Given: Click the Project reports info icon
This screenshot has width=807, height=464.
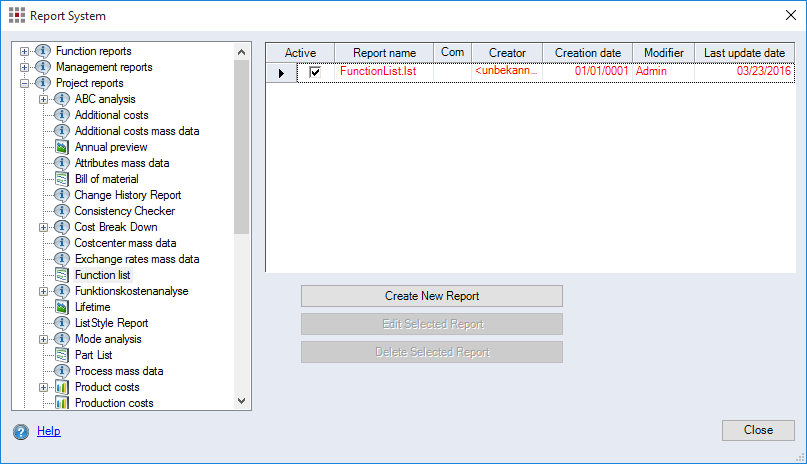Looking at the screenshot, I should tap(43, 83).
